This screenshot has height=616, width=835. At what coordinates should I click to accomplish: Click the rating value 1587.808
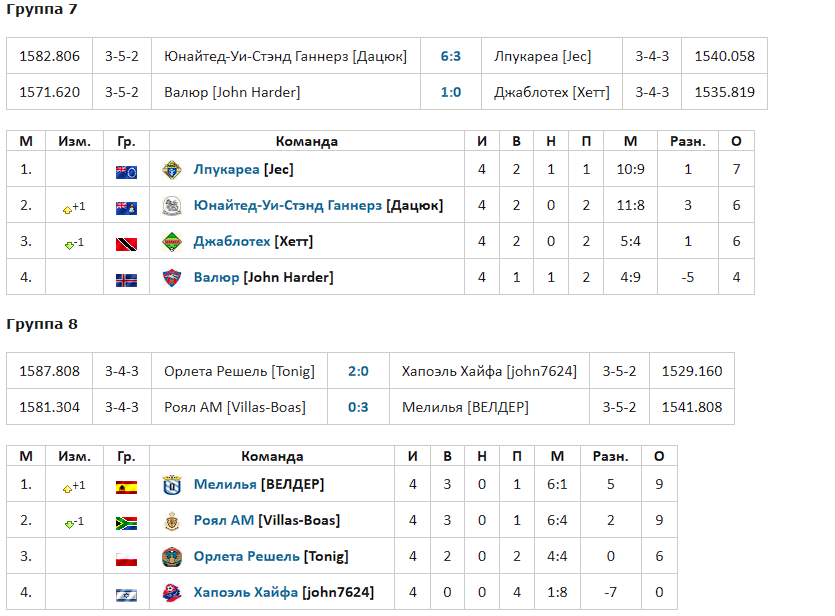click(x=50, y=371)
